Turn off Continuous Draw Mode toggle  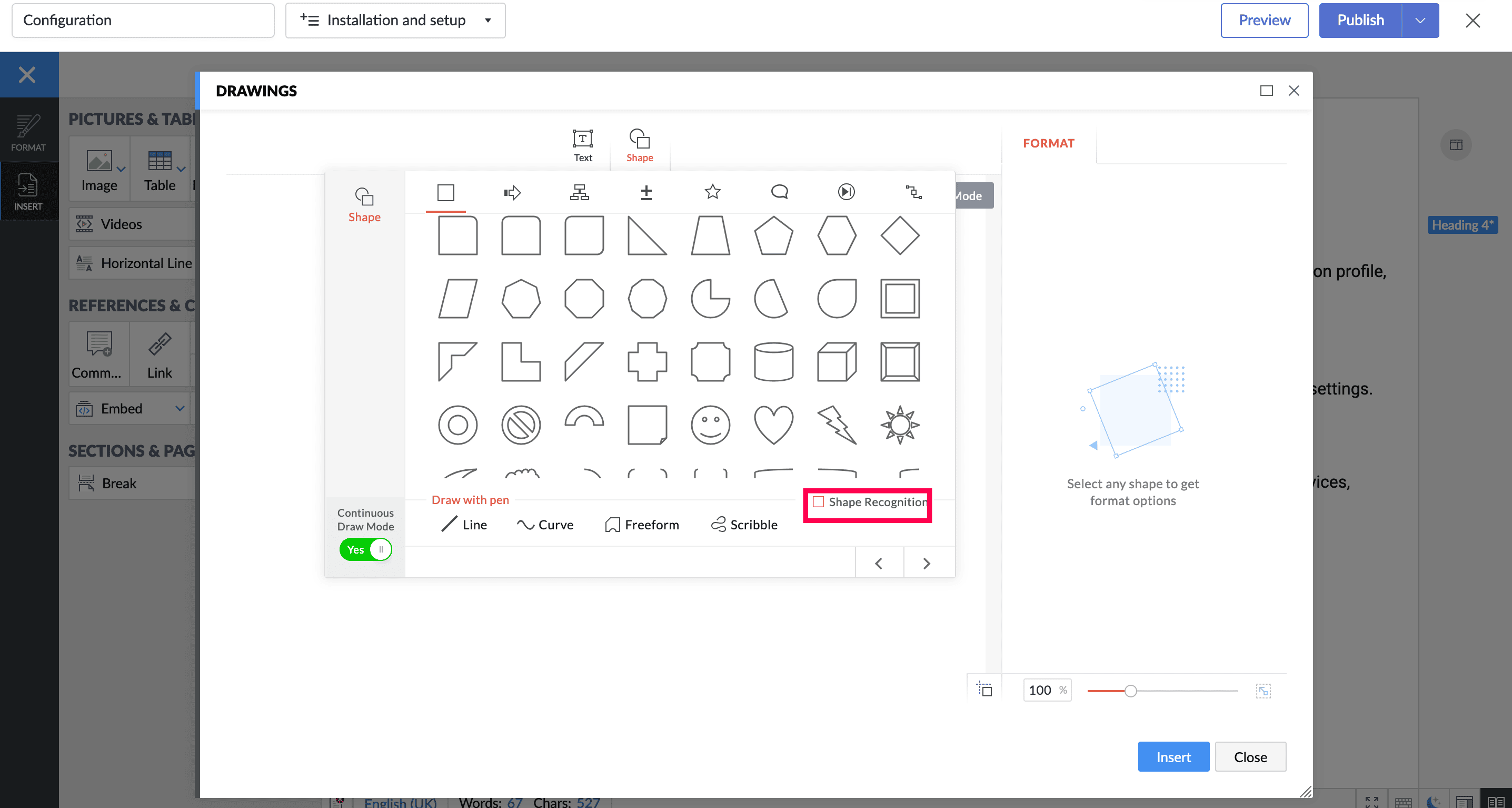[365, 549]
